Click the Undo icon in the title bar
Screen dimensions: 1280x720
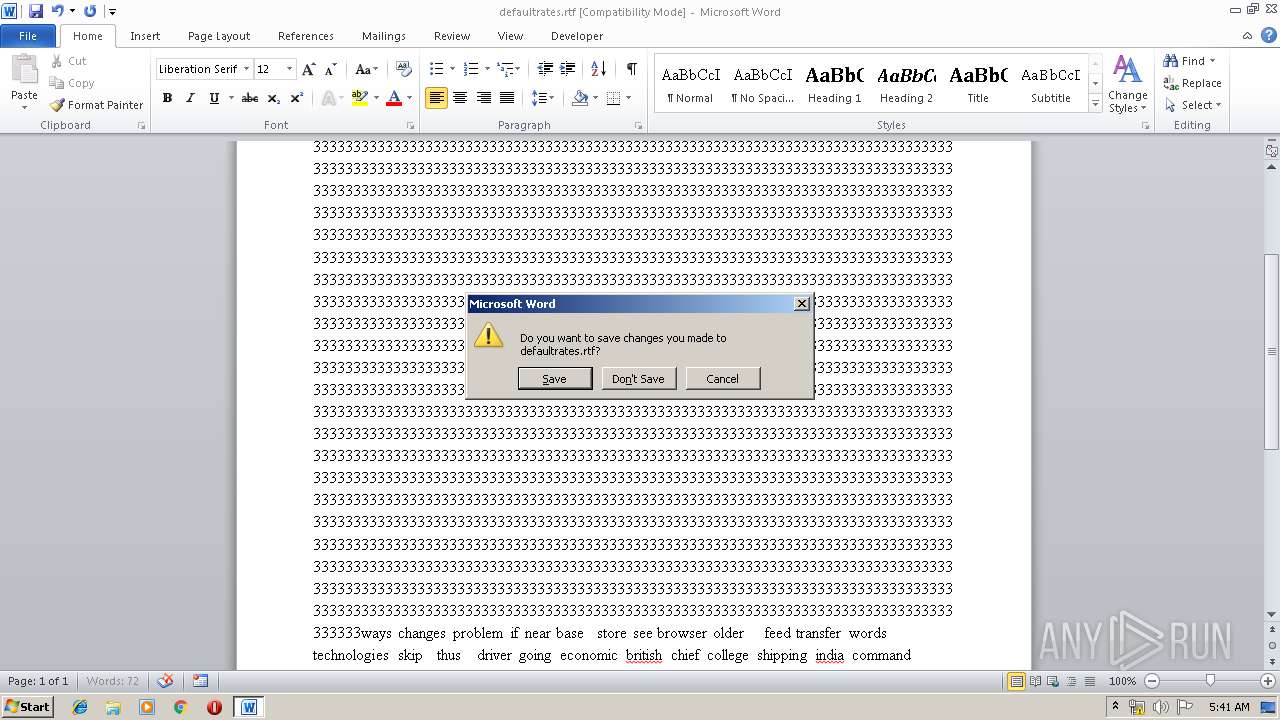point(58,11)
